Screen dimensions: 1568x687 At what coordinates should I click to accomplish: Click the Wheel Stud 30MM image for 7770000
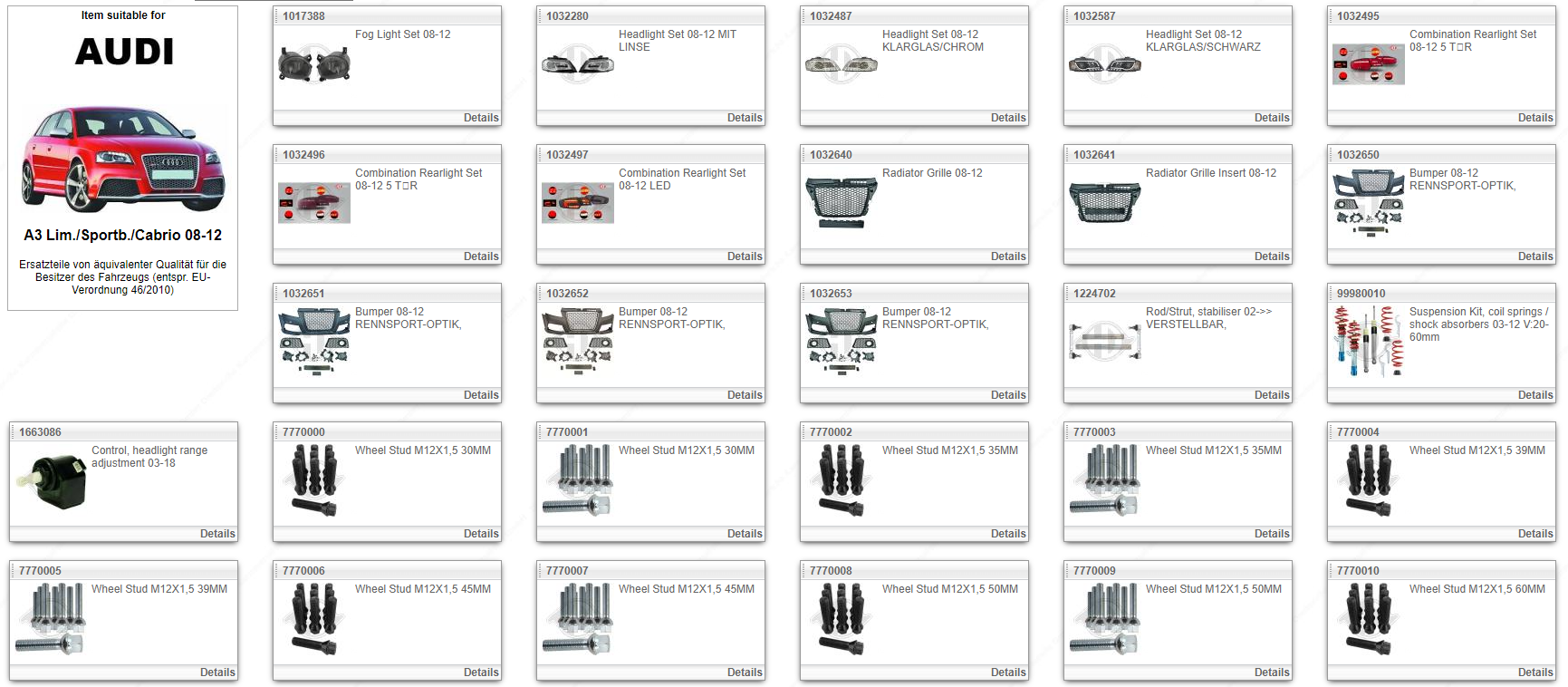tap(313, 480)
